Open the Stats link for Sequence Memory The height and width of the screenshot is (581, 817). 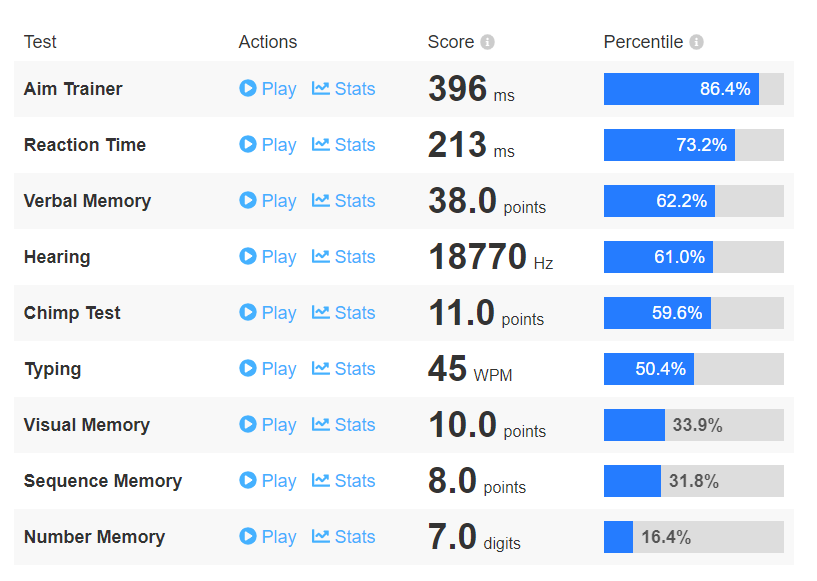pos(354,481)
